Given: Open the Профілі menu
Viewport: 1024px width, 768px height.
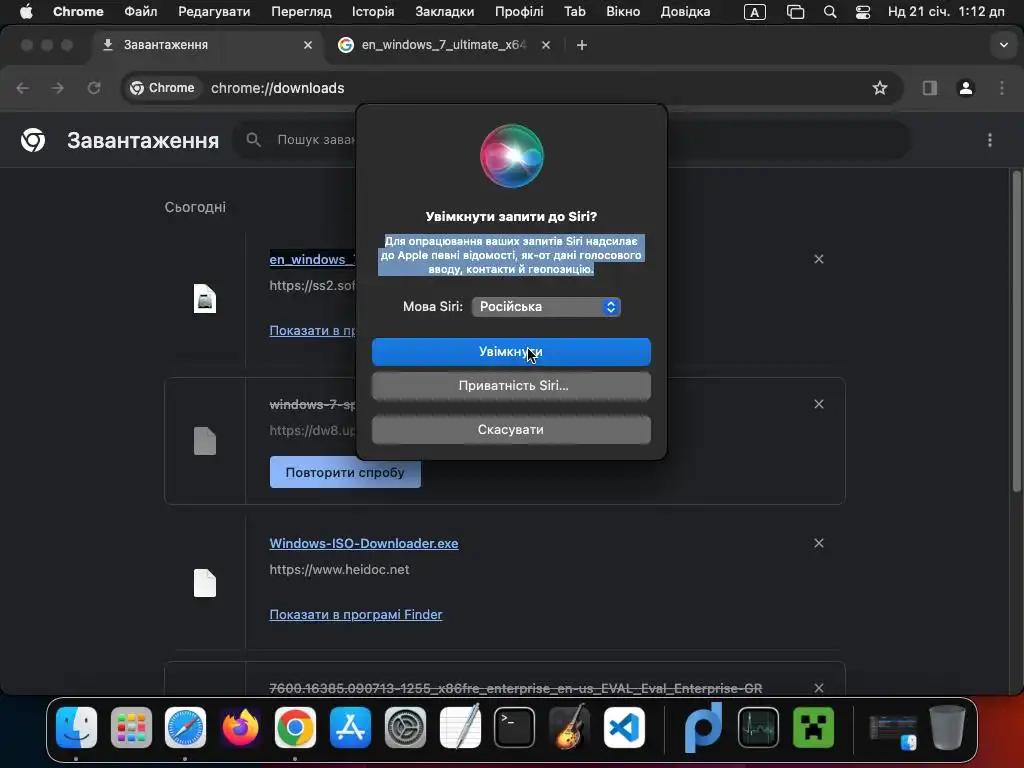Looking at the screenshot, I should pos(519,12).
